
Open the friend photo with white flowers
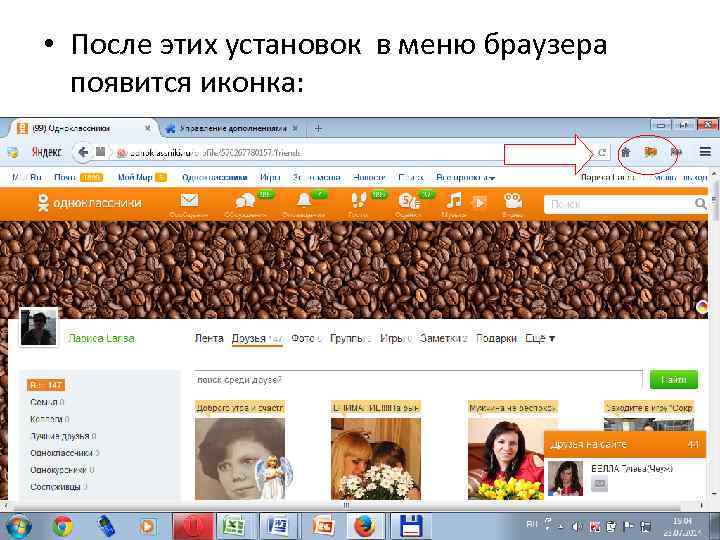click(x=376, y=458)
